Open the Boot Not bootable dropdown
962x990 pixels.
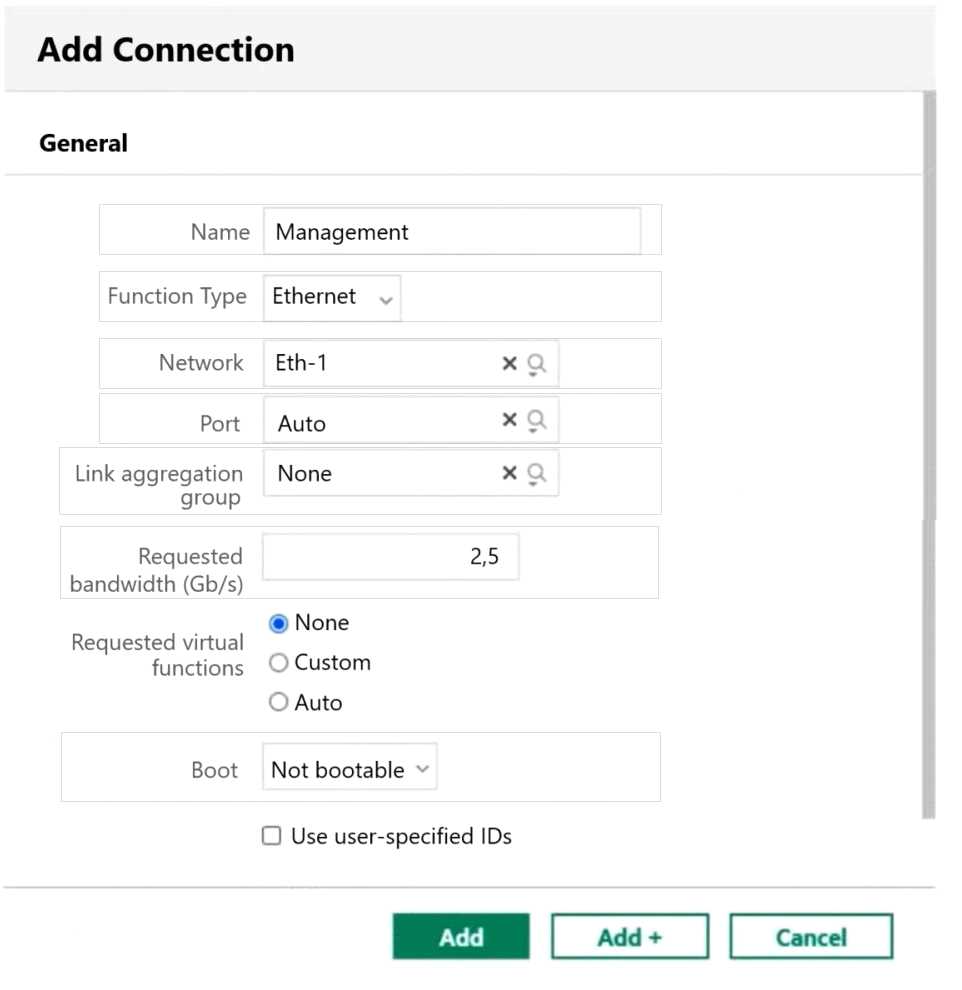coord(350,767)
